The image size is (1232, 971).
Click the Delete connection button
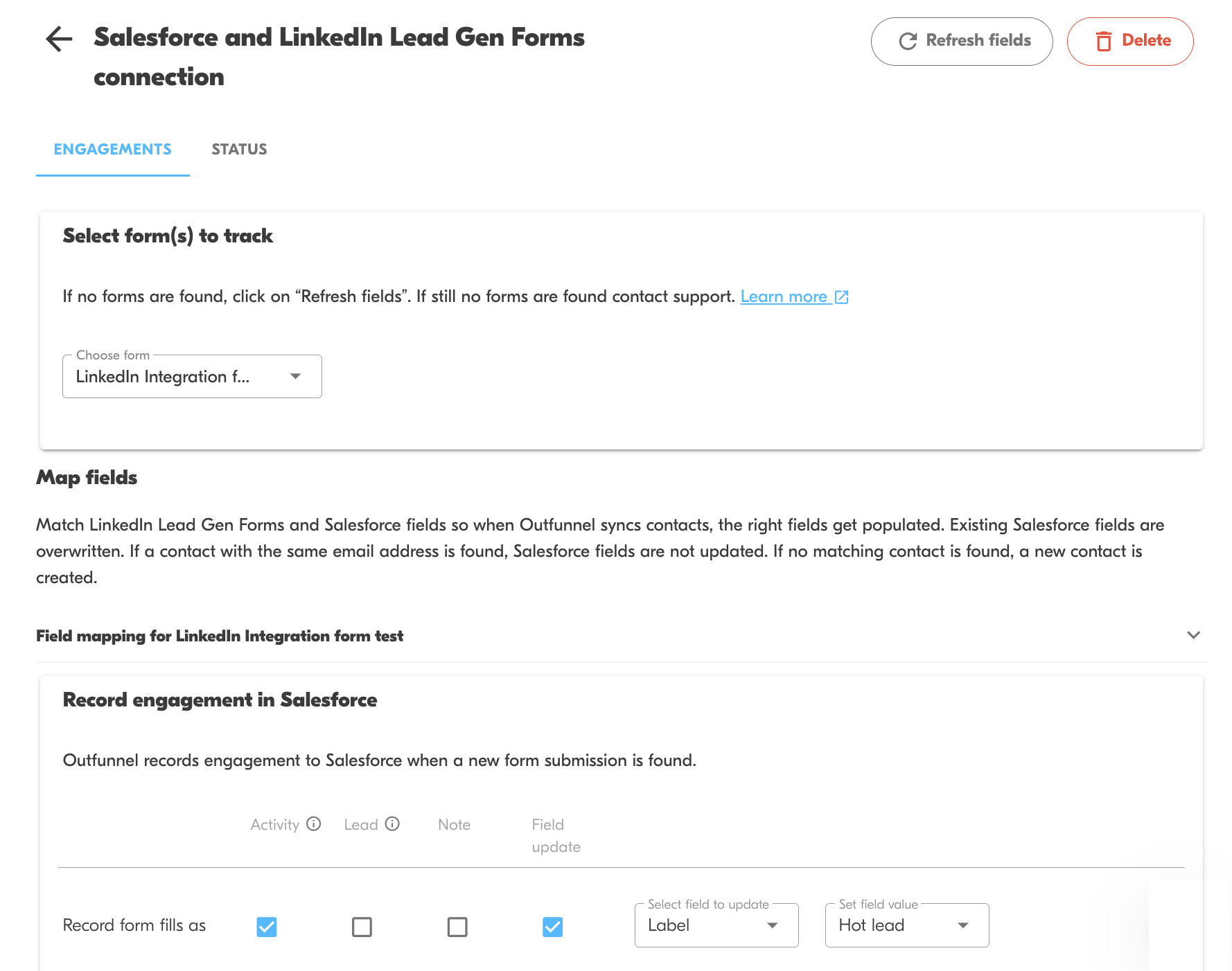pos(1129,42)
